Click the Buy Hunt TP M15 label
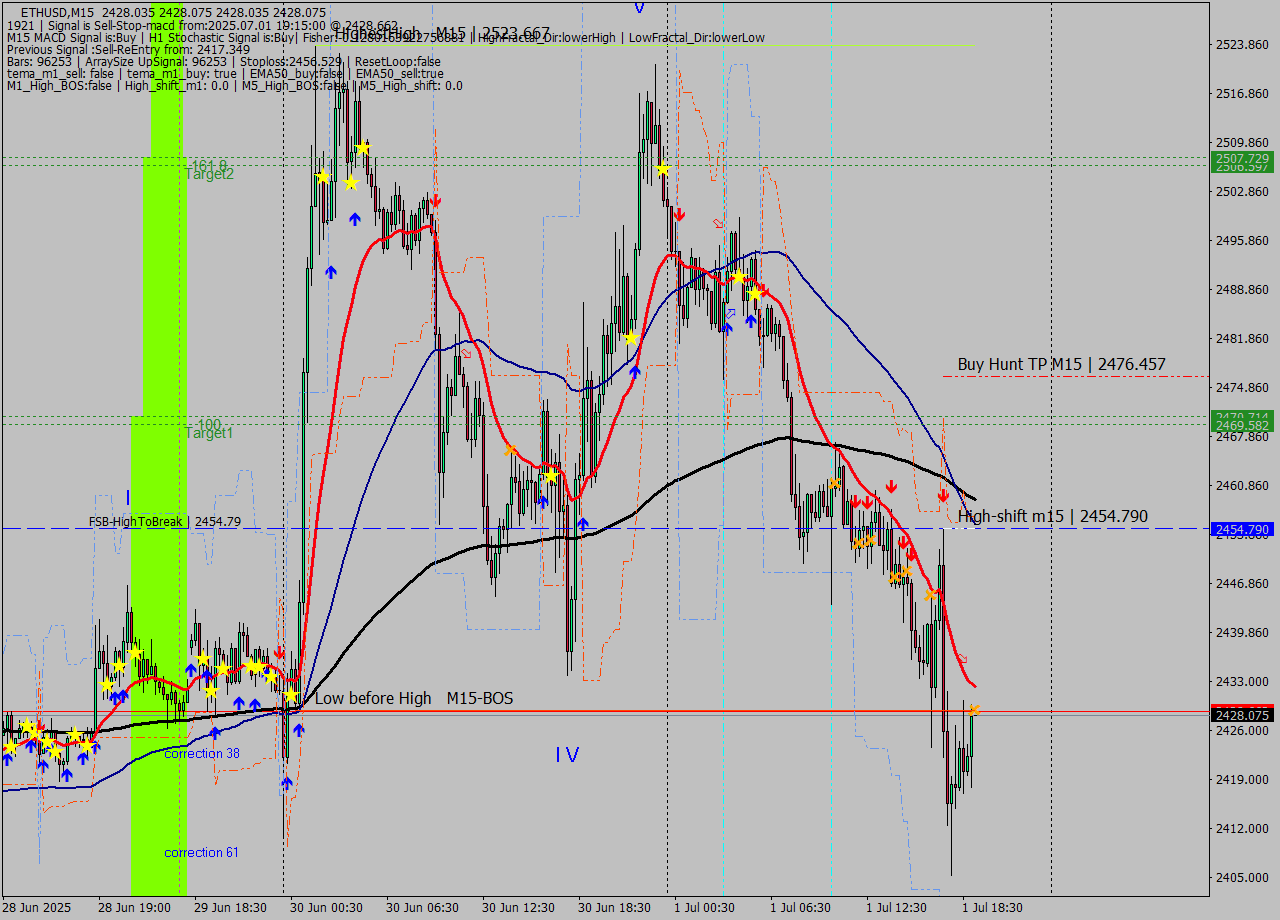 pyautogui.click(x=1061, y=364)
